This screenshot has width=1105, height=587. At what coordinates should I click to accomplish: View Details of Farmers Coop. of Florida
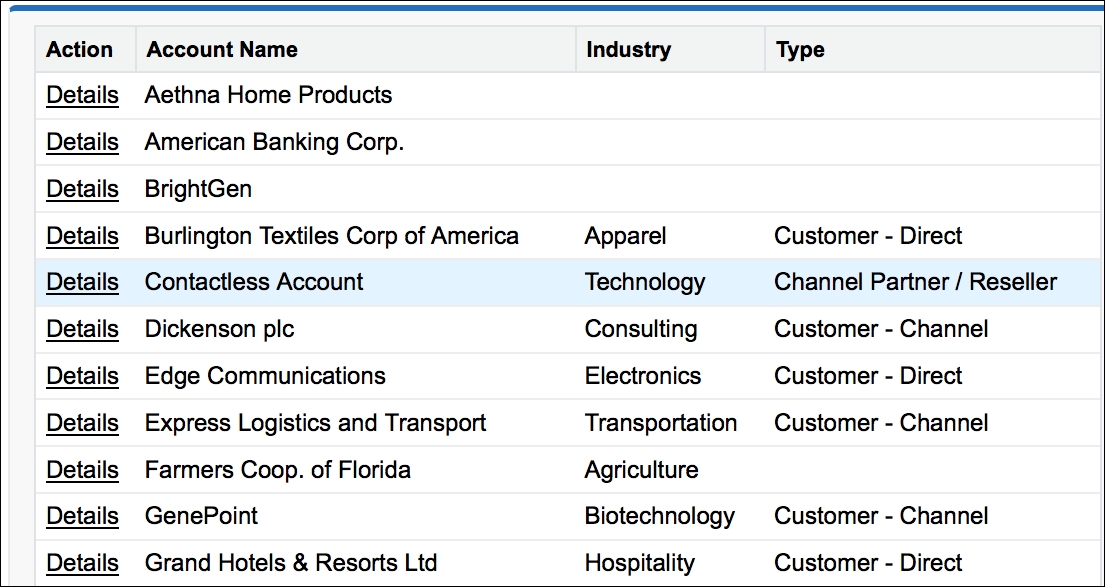click(82, 471)
